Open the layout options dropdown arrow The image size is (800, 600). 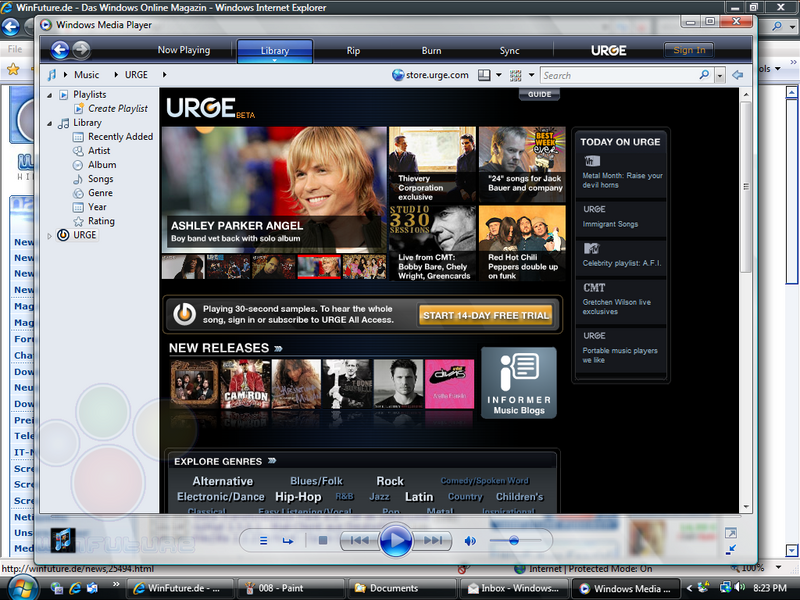(x=498, y=76)
